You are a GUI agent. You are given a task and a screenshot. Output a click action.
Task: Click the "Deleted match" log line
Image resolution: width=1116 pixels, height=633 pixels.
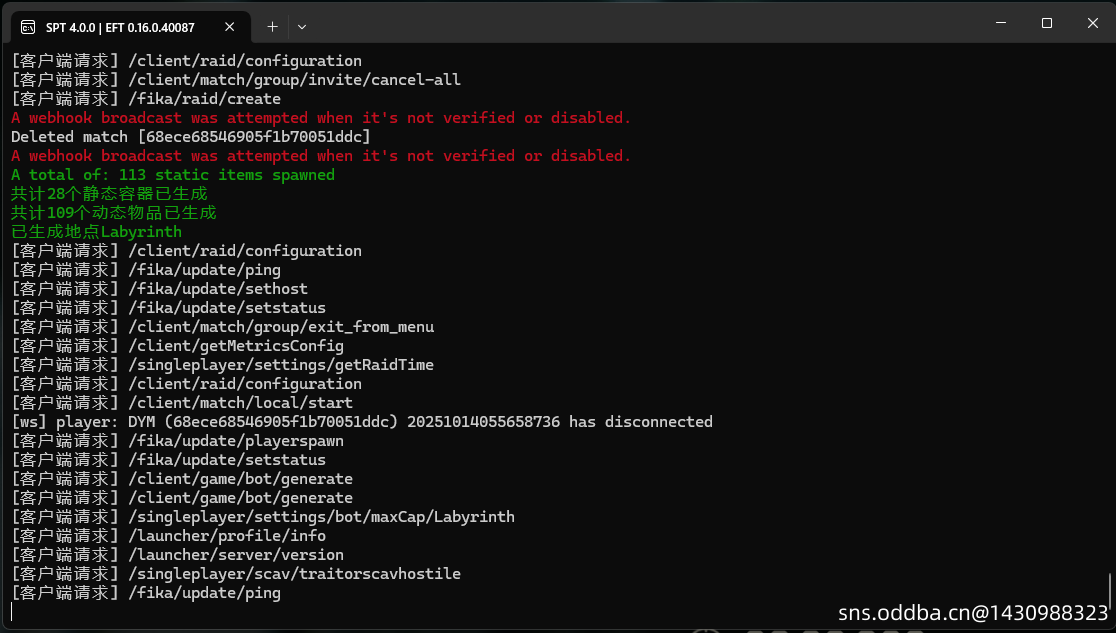tap(190, 137)
